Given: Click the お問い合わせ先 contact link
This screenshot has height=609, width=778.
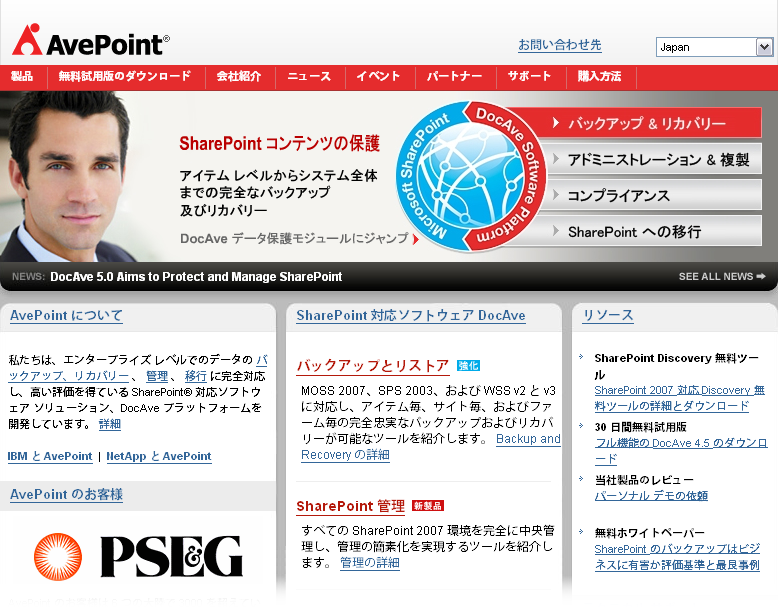Looking at the screenshot, I should point(559,45).
